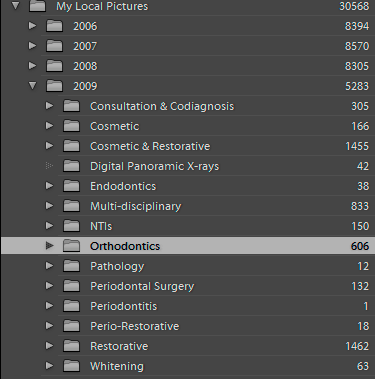Collapse the 2009 folder
The height and width of the screenshot is (379, 375).
[32, 86]
